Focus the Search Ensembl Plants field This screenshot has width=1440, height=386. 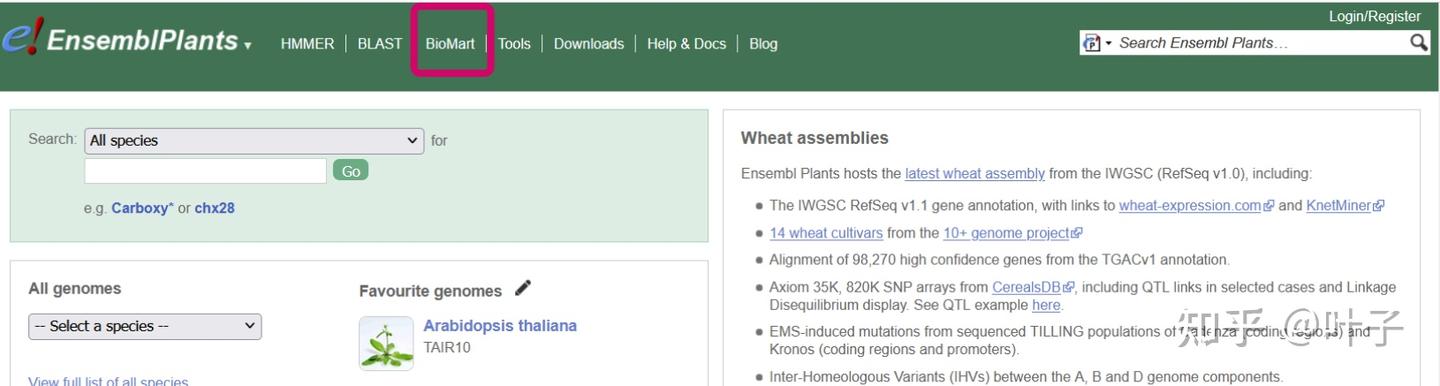(1260, 43)
